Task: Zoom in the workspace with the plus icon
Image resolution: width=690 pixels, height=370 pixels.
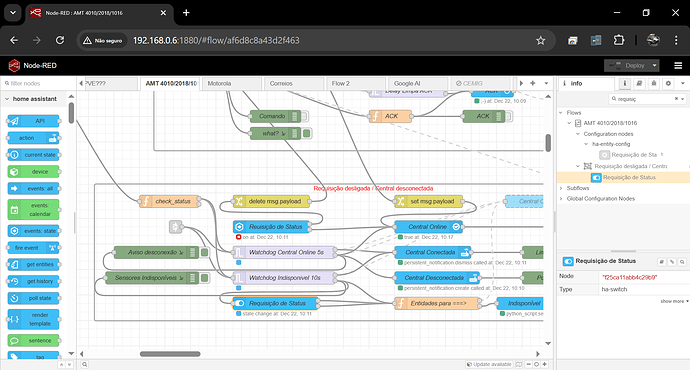Action: [544, 364]
